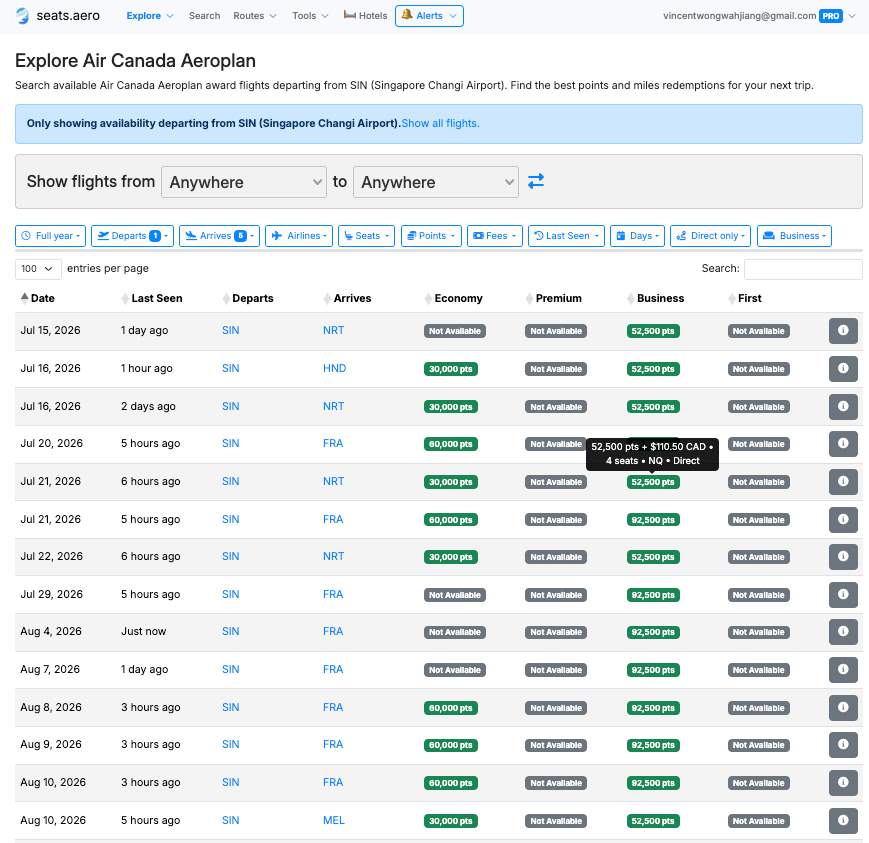Click into the table Search field

802,269
